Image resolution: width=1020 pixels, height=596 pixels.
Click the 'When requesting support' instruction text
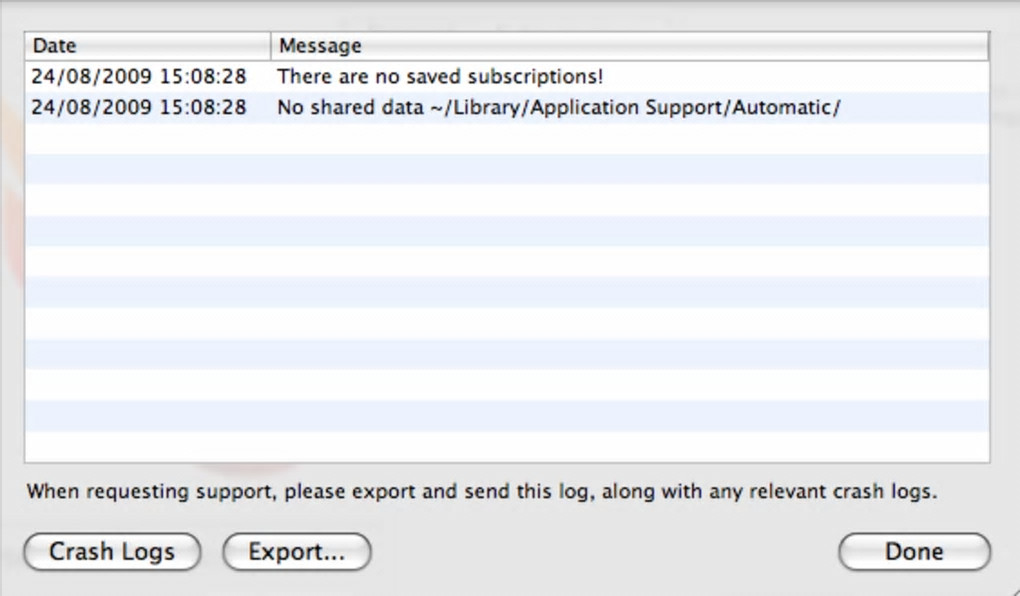(481, 492)
